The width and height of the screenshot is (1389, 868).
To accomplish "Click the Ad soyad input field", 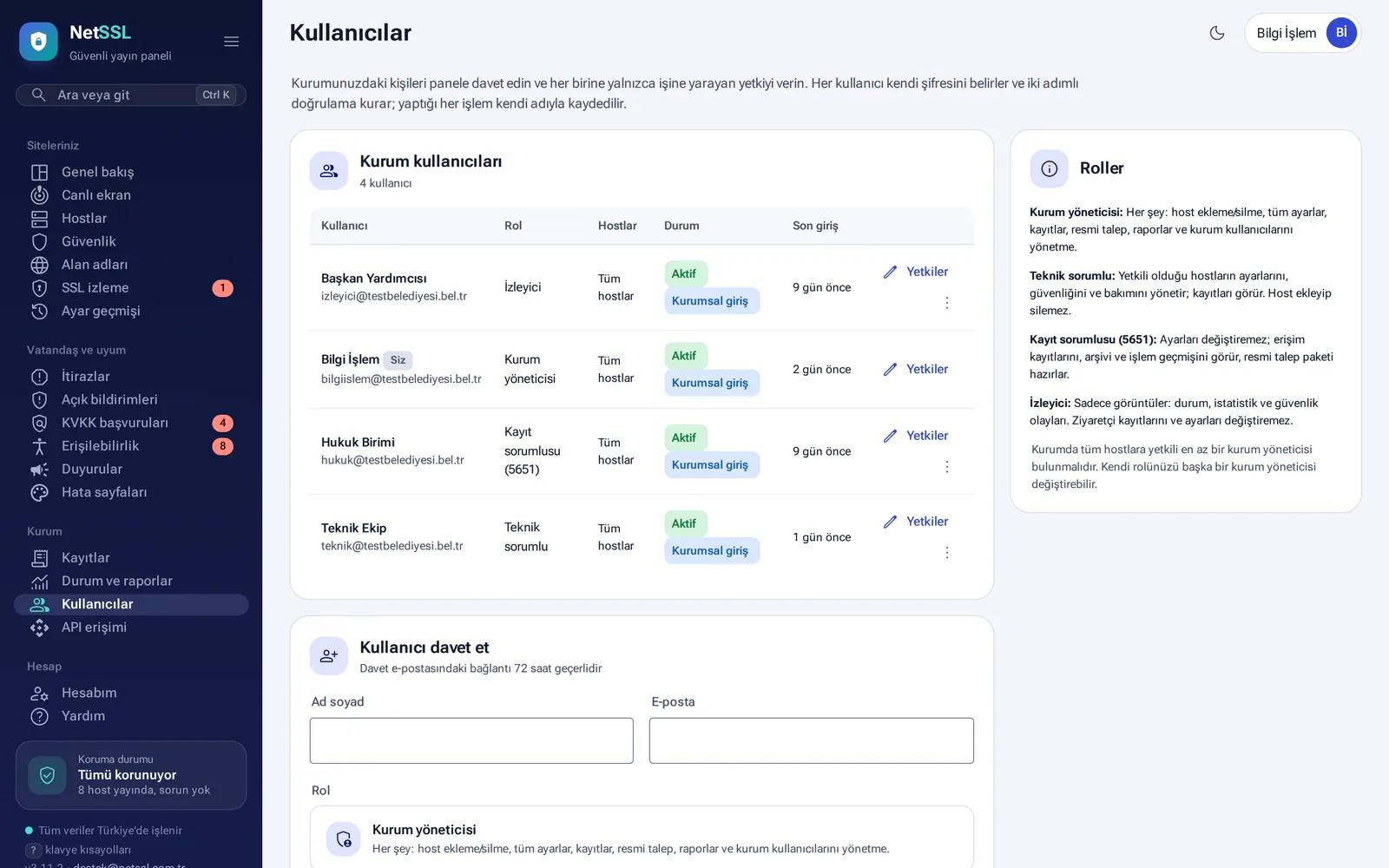I will click(x=471, y=740).
